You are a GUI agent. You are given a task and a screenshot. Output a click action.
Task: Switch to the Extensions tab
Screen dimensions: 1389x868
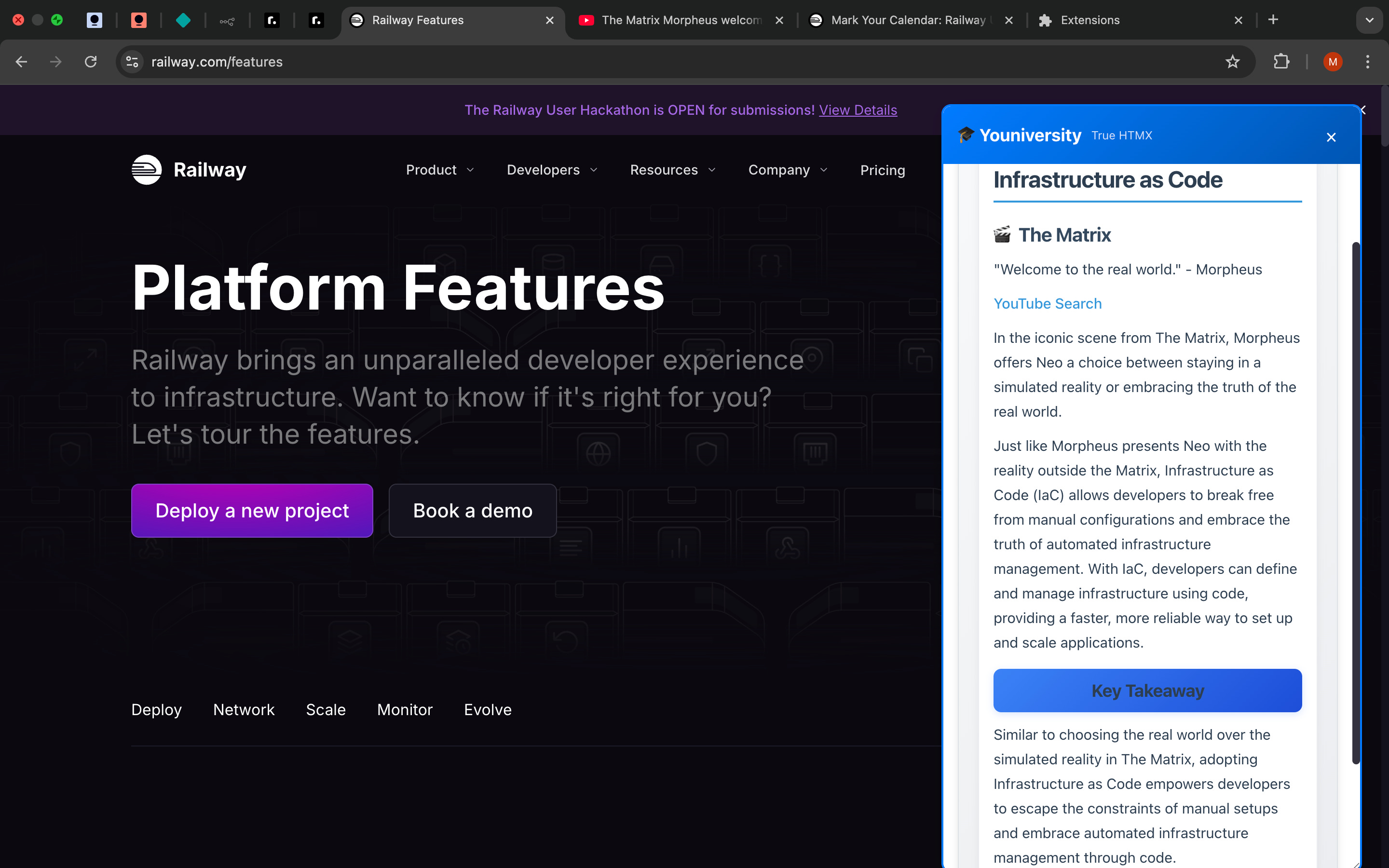coord(1141,20)
